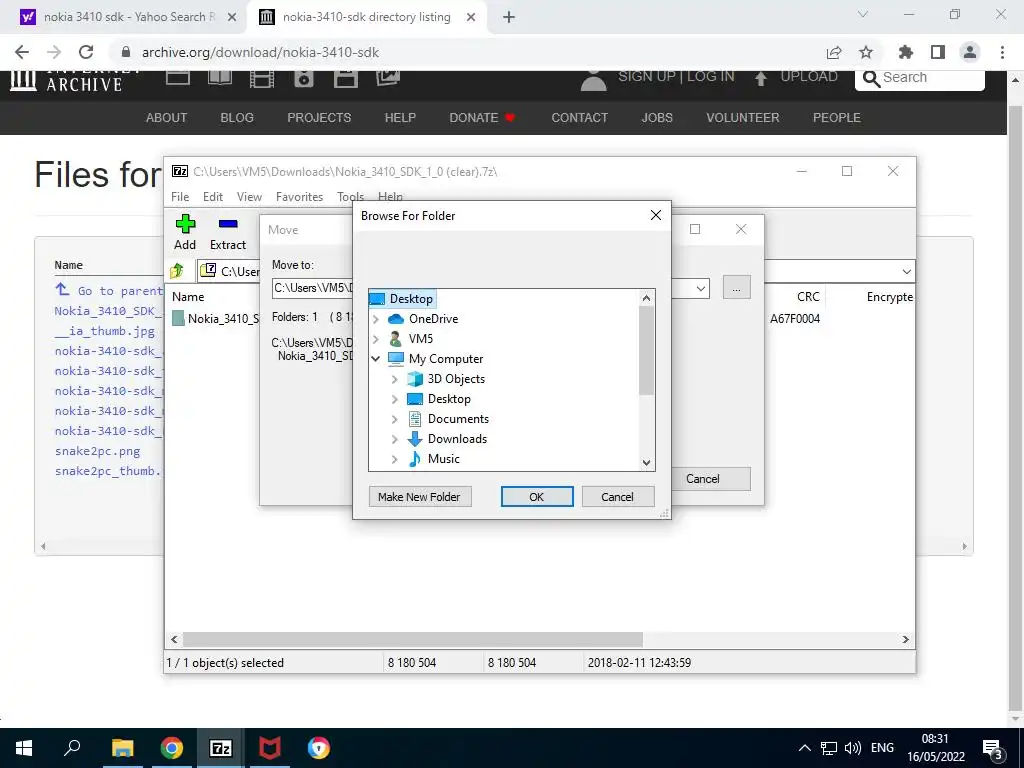Image resolution: width=1024 pixels, height=768 pixels.
Task: Click the Name column header in 7-Zip
Action: click(x=188, y=296)
